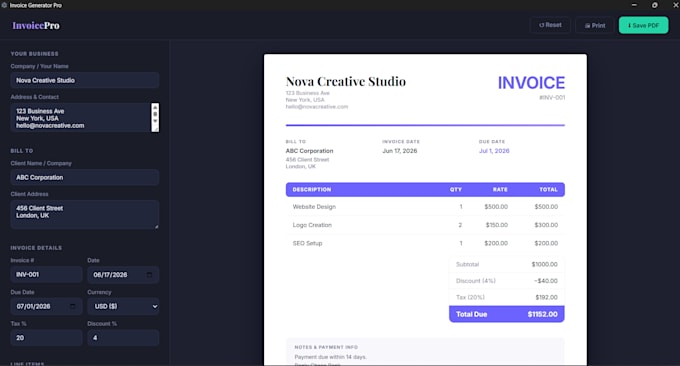Viewport: 680px width, 366px height.
Task: Edit the Client Address textarea
Action: [x=85, y=214]
